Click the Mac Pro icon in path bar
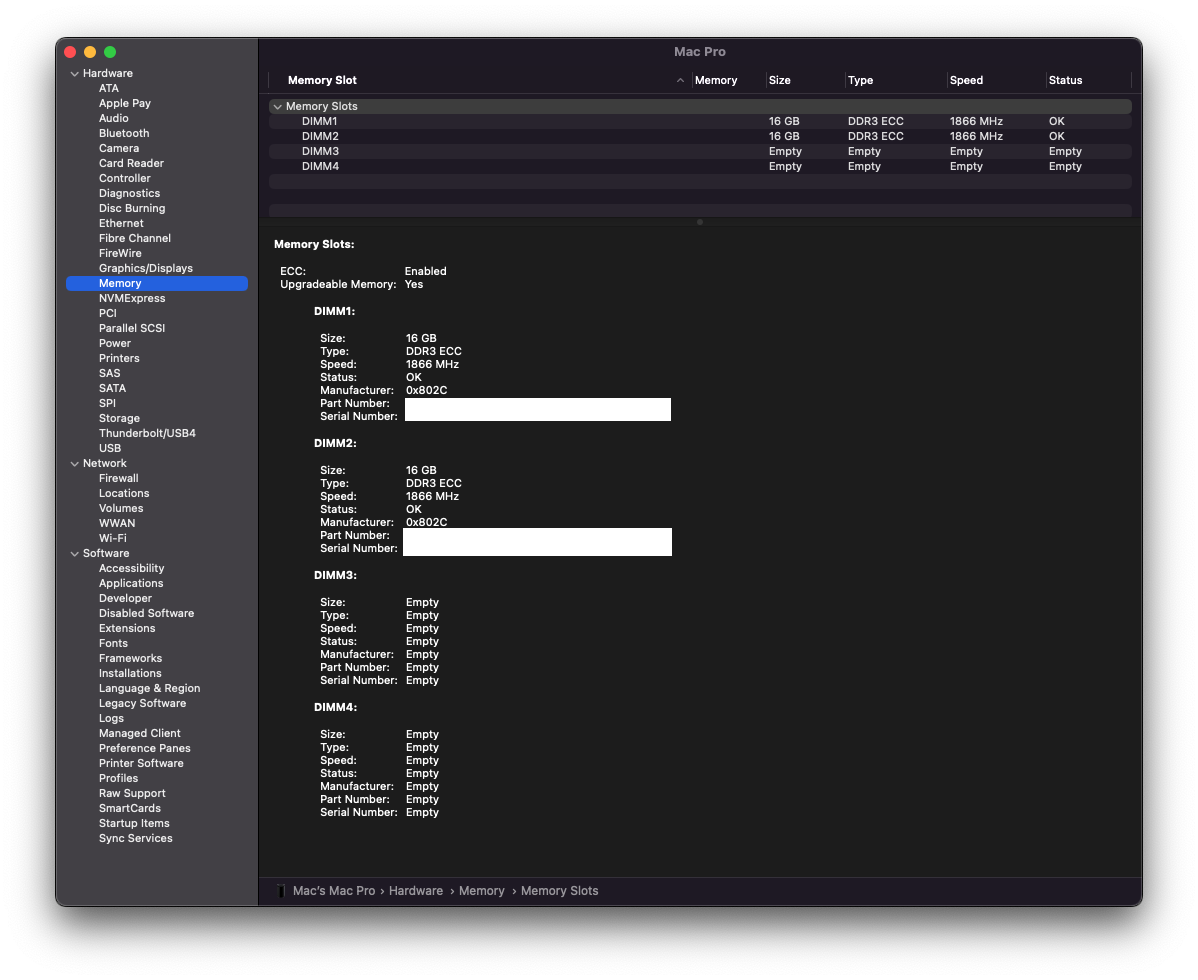 click(281, 891)
